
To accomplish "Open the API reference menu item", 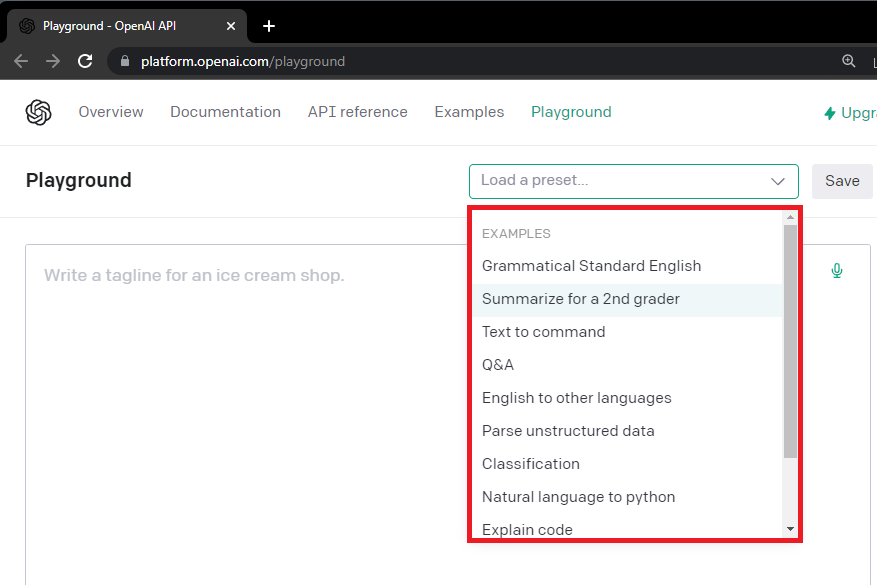I will [x=357, y=112].
